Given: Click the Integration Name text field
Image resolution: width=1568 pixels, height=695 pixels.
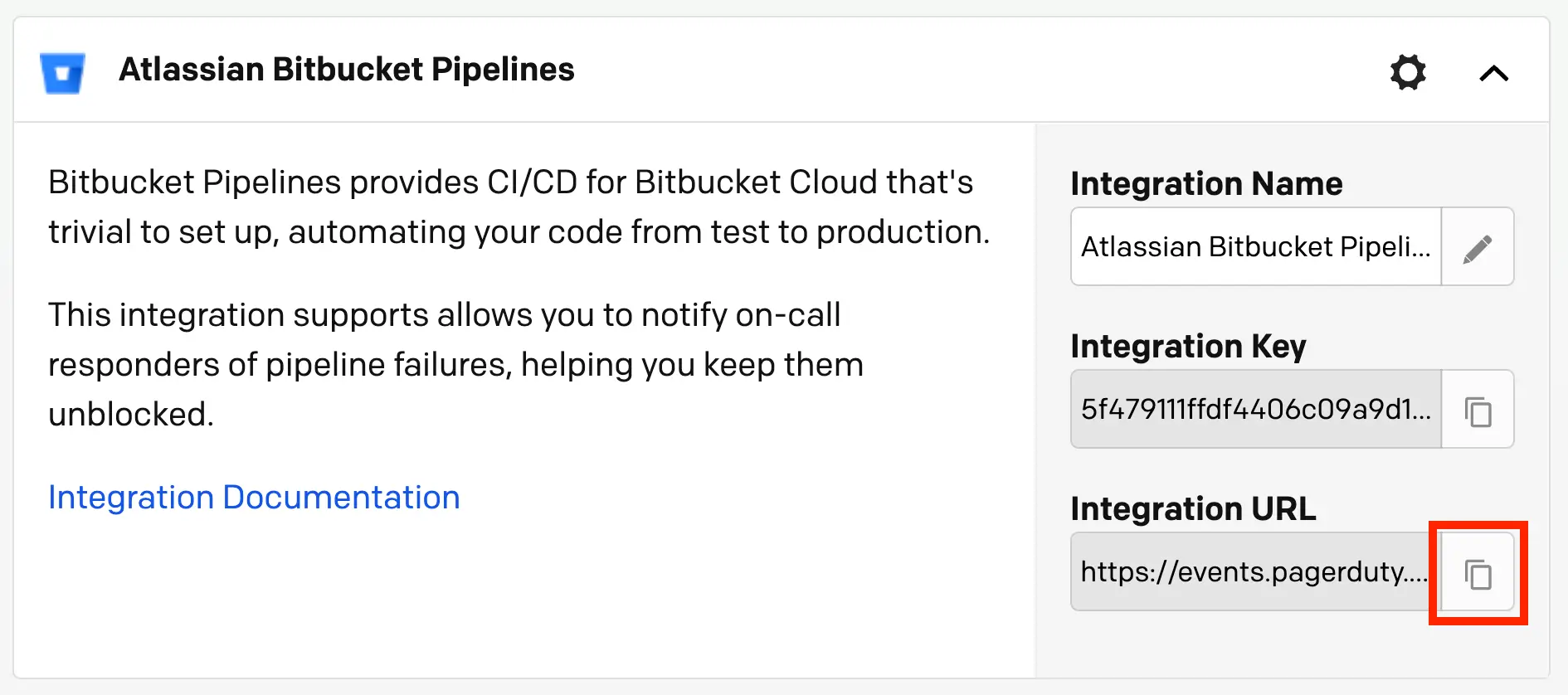Looking at the screenshot, I should [1255, 247].
